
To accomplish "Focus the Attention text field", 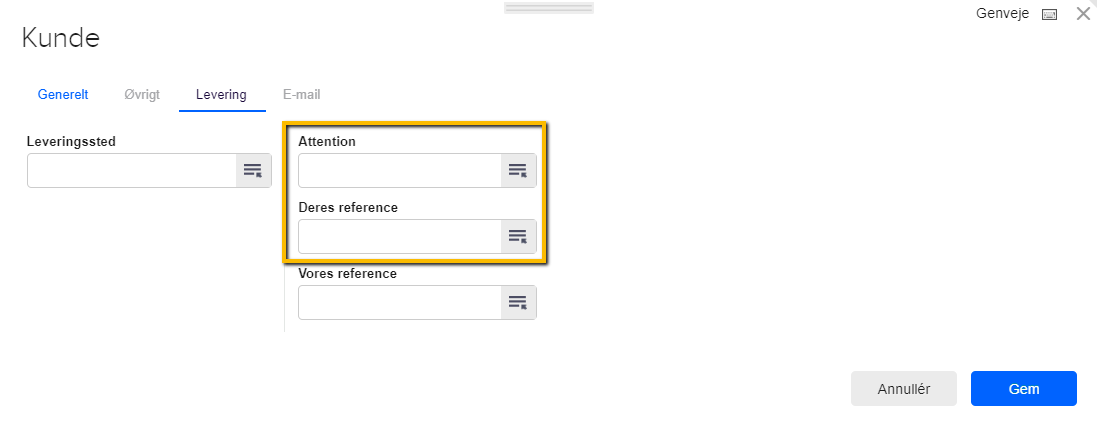I will click(400, 170).
